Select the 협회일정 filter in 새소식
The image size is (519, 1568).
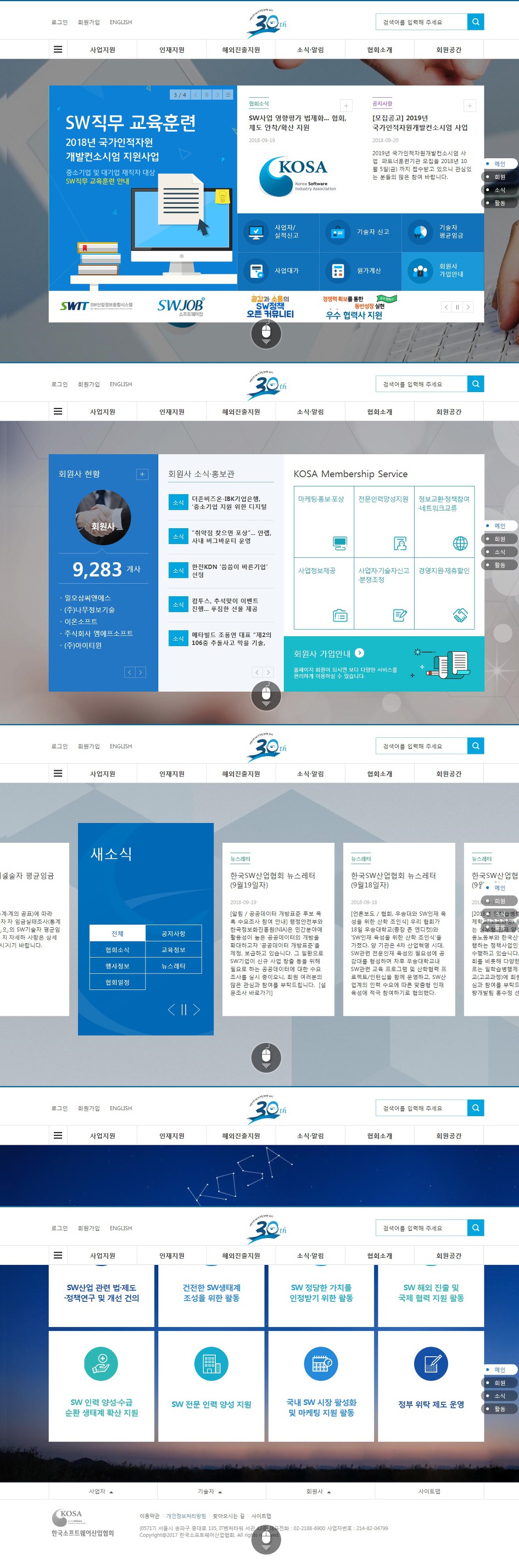tap(117, 982)
